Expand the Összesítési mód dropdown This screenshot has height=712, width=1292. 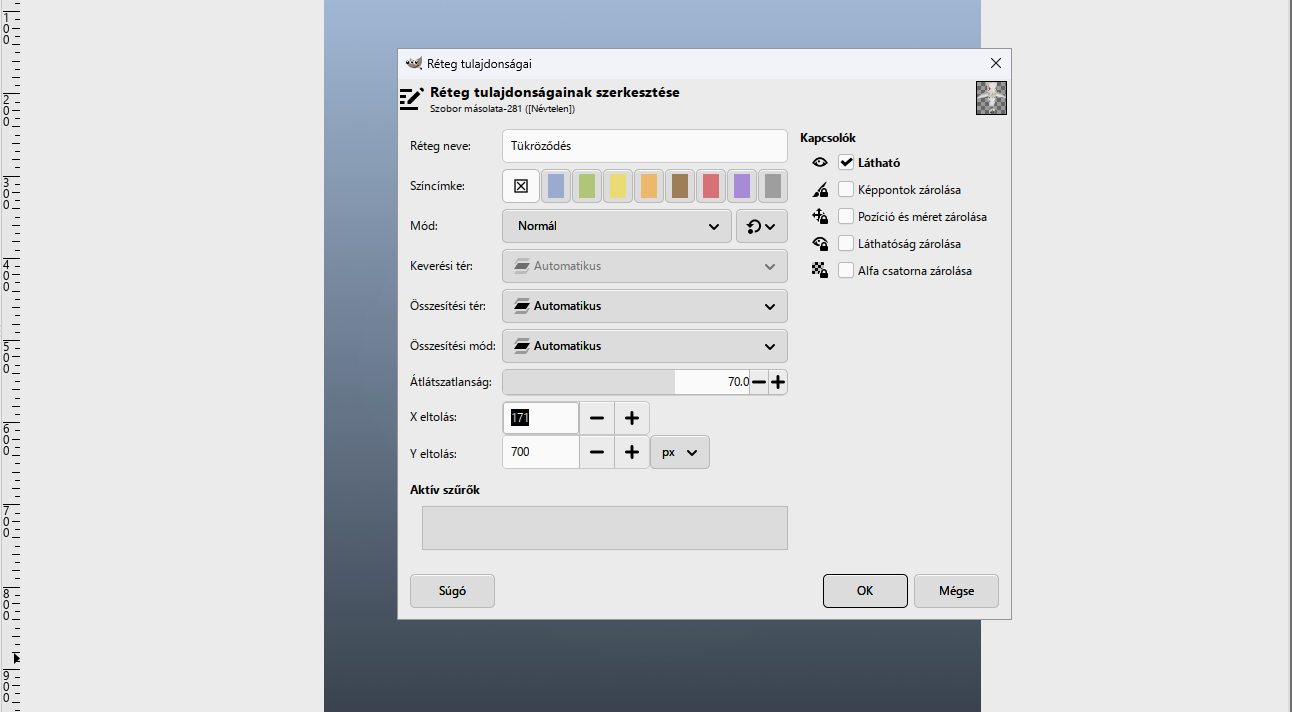click(644, 346)
